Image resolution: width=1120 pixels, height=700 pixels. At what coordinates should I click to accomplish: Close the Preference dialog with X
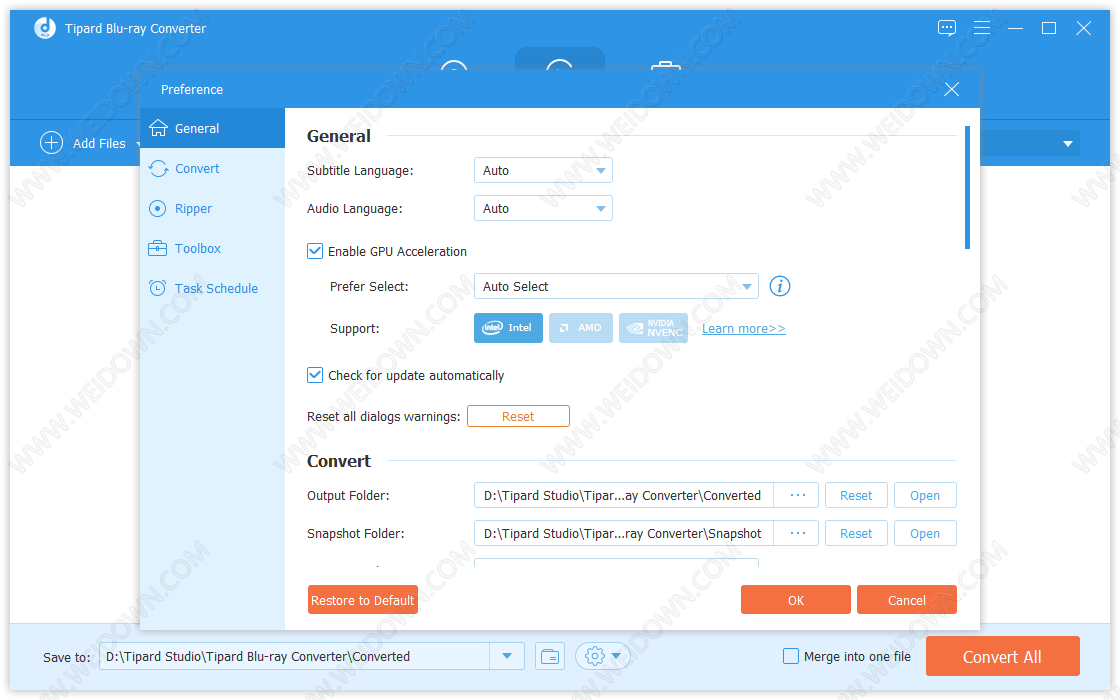point(951,89)
